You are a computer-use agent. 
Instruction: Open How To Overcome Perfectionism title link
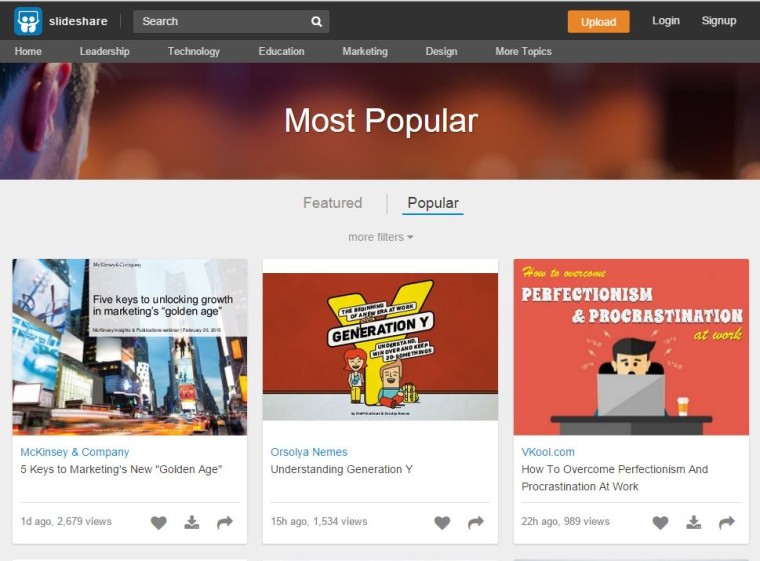[x=615, y=478]
